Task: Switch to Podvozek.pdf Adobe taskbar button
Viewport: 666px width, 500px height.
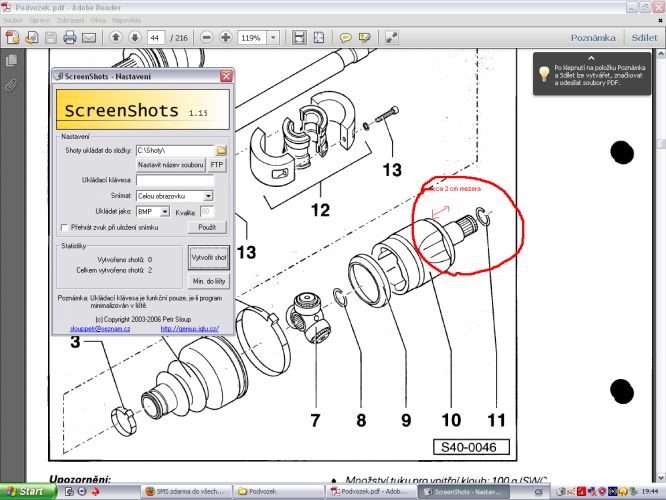Action: pyautogui.click(x=371, y=492)
